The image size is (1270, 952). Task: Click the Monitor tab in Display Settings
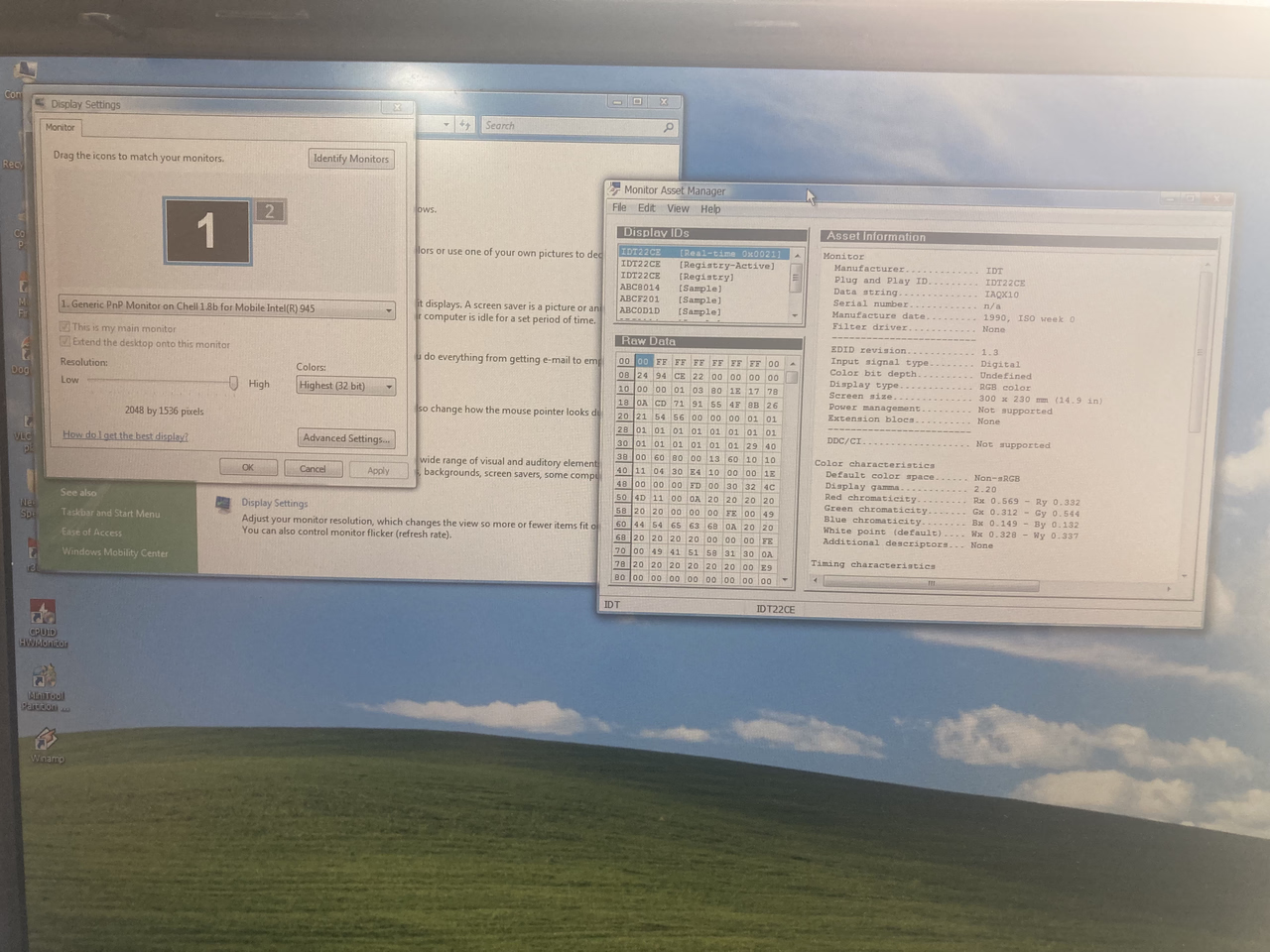pos(61,127)
